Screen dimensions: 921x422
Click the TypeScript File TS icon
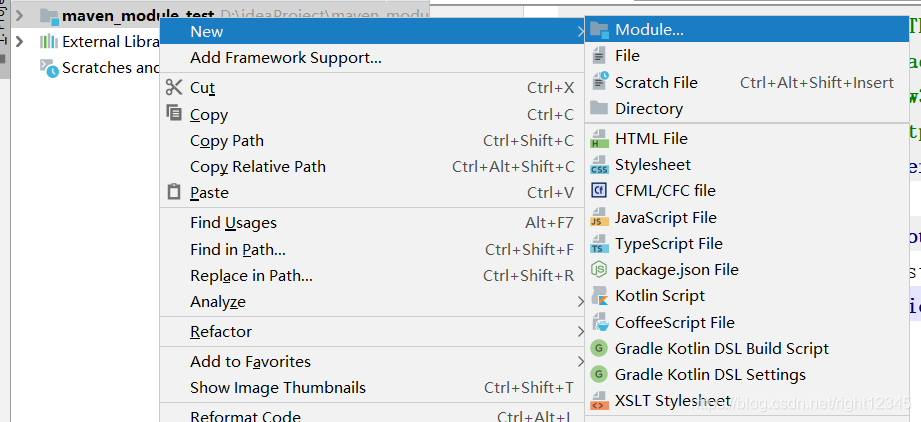click(599, 244)
